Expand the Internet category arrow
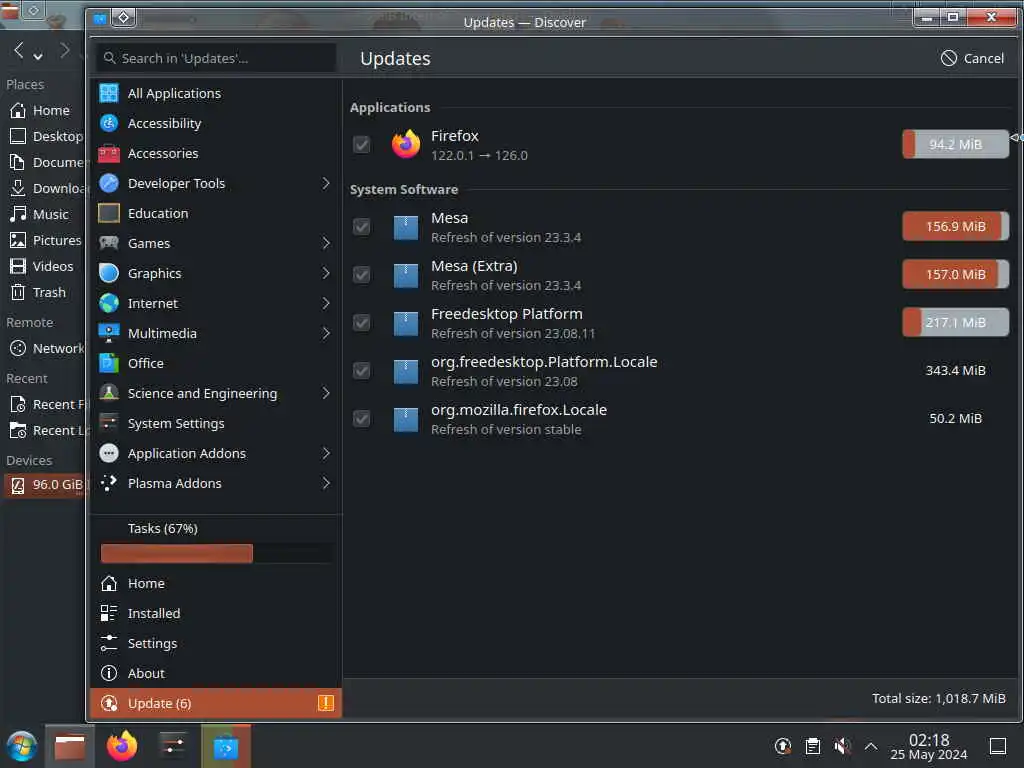The height and width of the screenshot is (768, 1024). point(326,304)
